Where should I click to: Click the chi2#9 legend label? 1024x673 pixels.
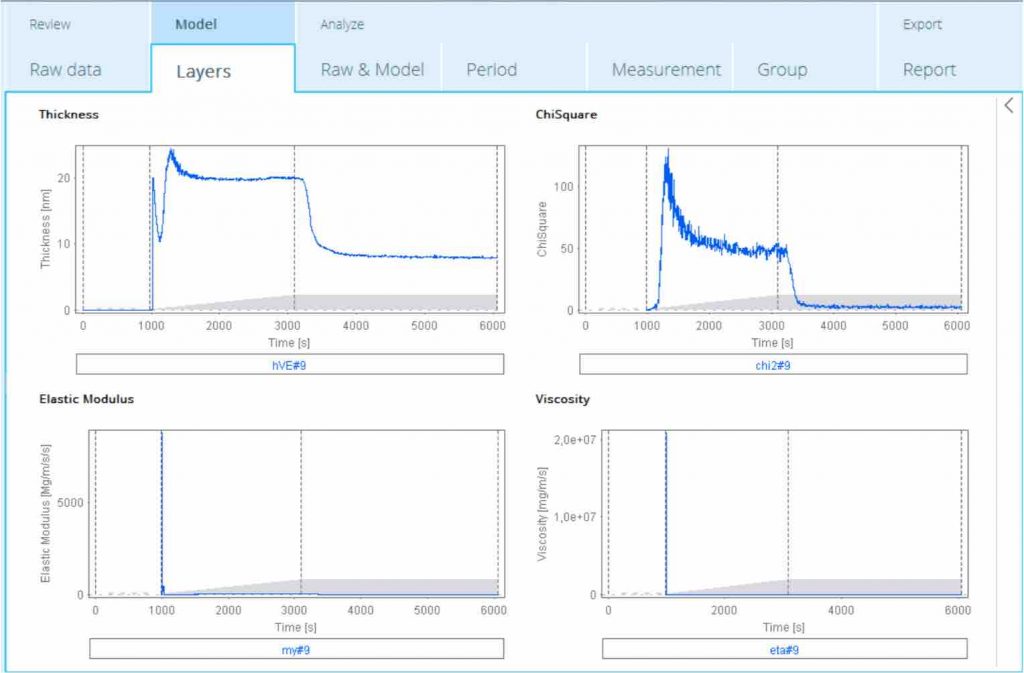(772, 364)
